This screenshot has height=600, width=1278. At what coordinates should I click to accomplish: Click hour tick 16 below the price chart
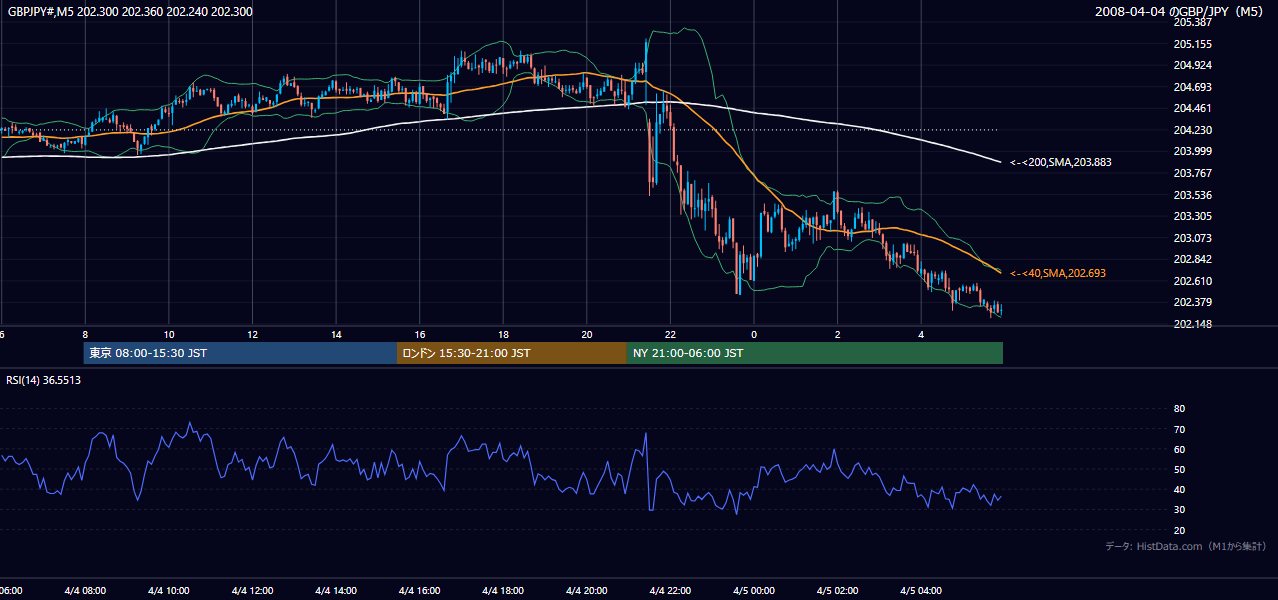tap(420, 334)
